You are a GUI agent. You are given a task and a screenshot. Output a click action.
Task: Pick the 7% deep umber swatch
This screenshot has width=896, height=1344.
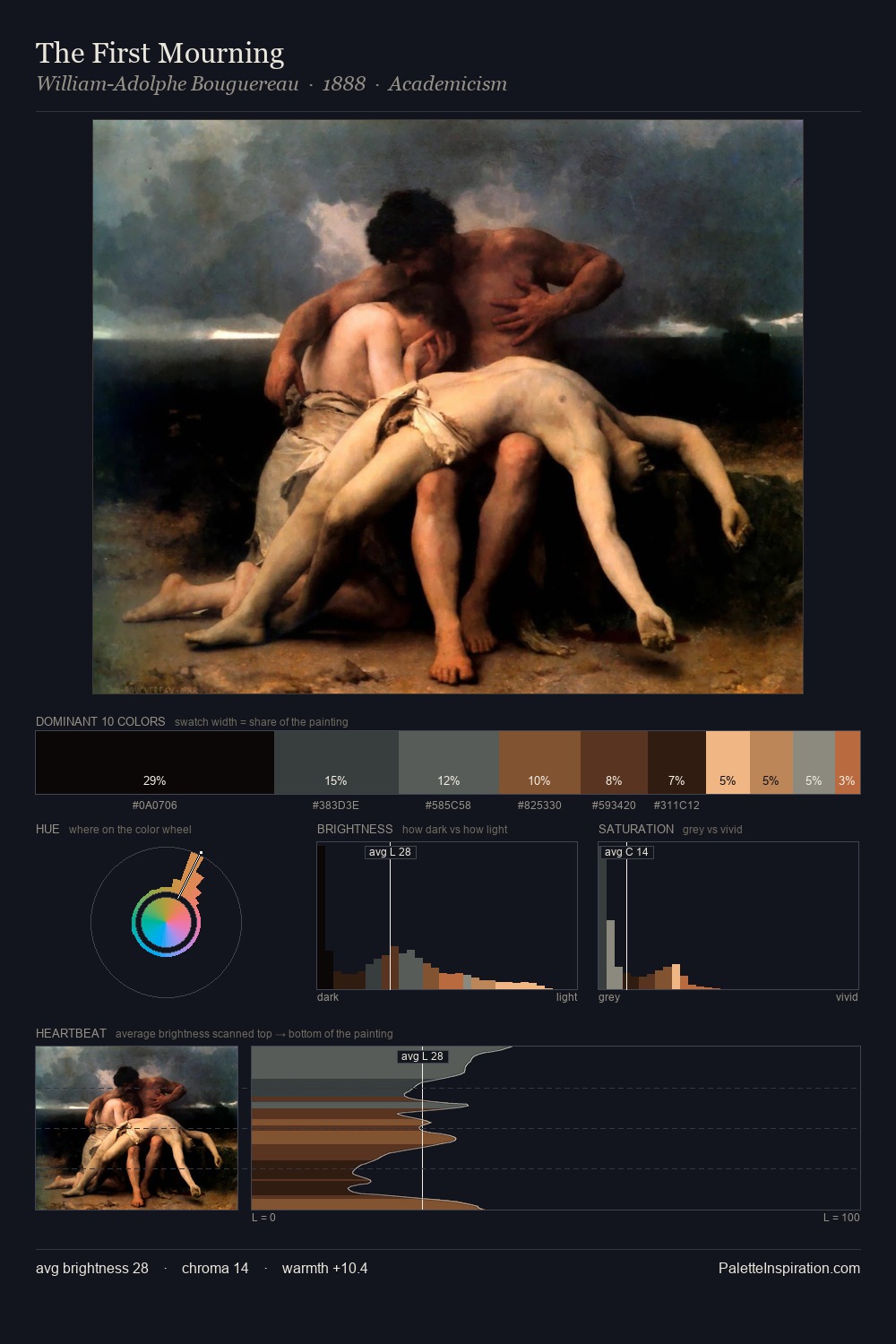676,762
